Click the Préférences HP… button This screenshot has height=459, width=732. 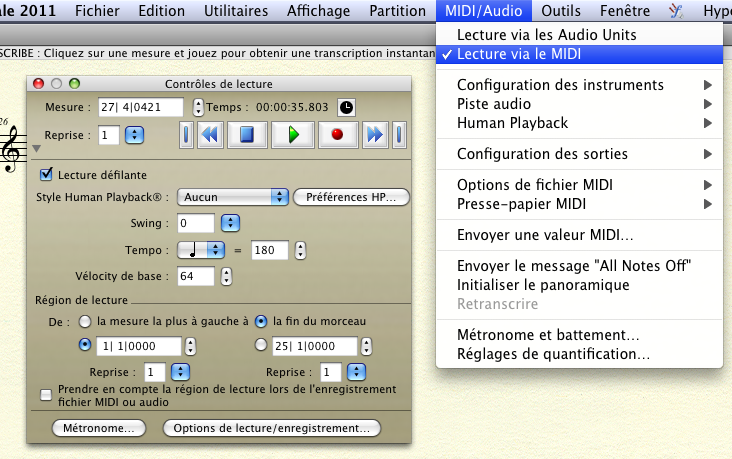tap(351, 197)
